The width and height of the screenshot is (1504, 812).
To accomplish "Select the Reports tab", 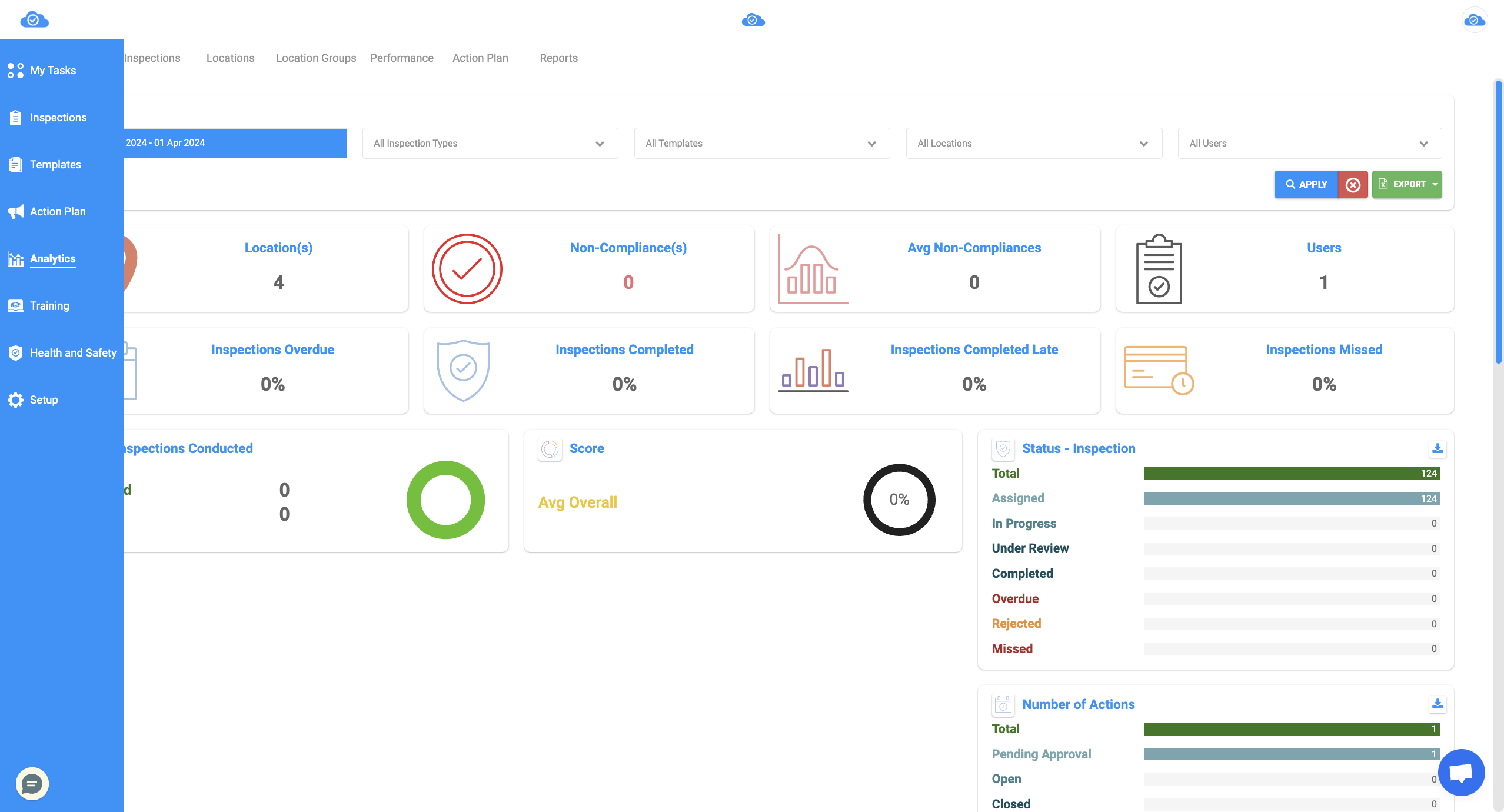I will (x=558, y=57).
